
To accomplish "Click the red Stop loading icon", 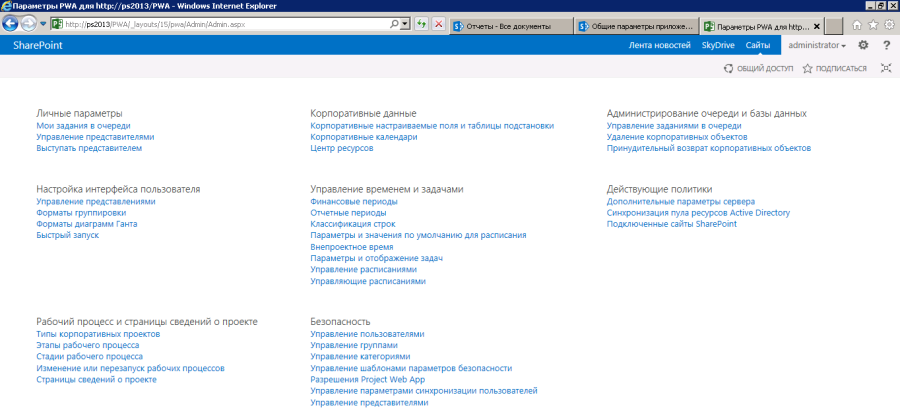I will pyautogui.click(x=438, y=25).
